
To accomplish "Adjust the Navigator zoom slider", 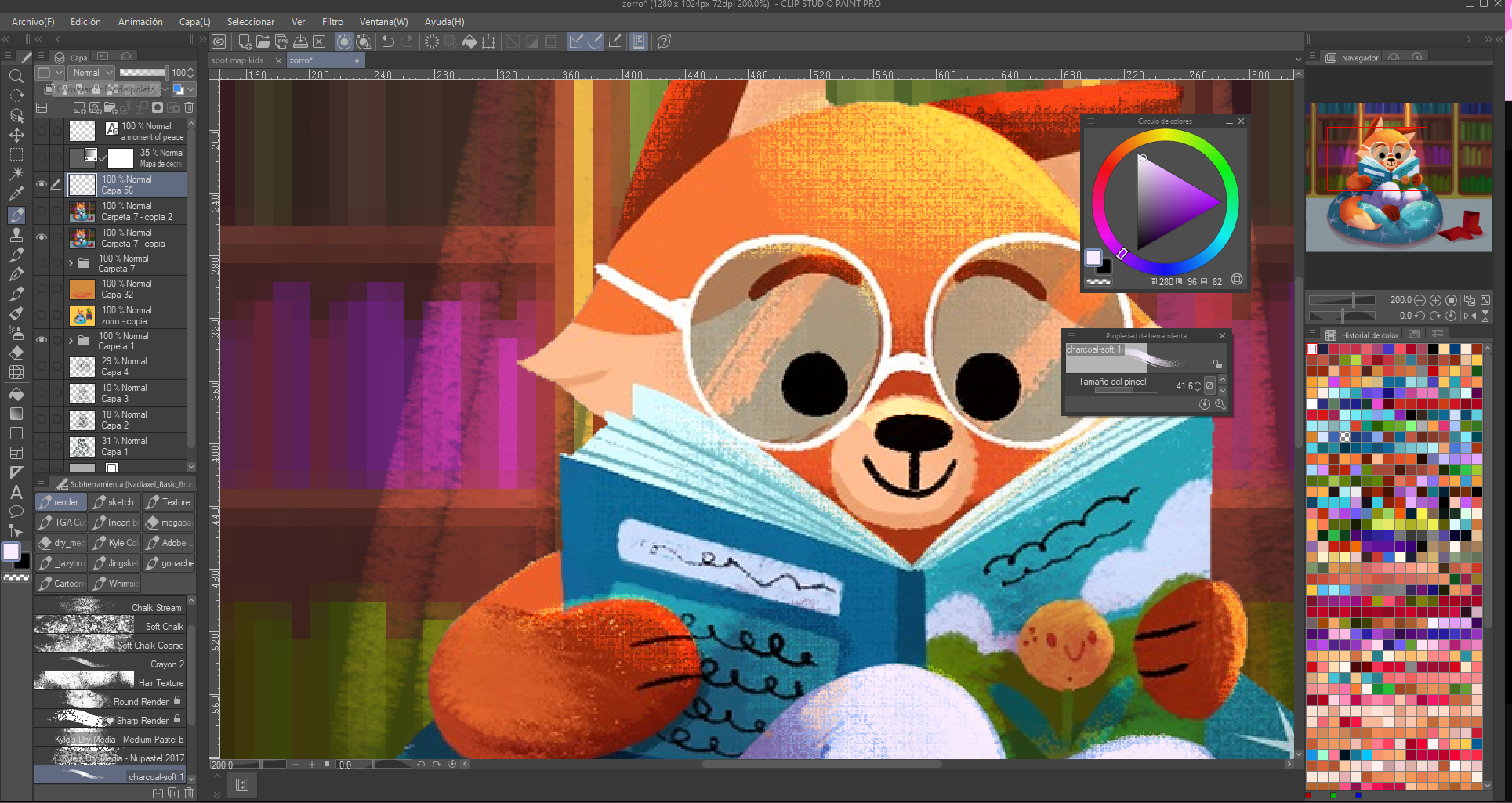I will 1341,300.
